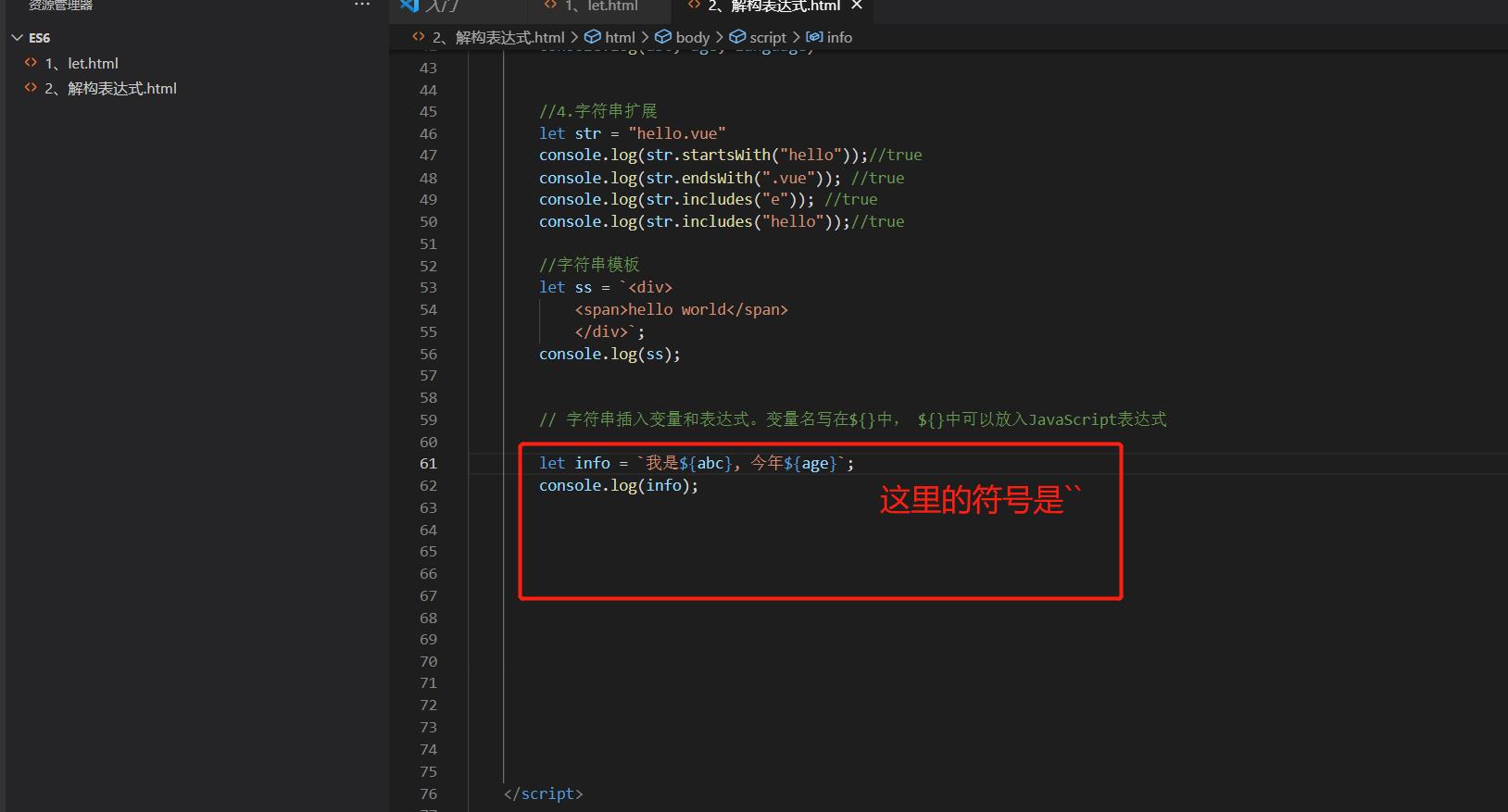
Task: Place cursor on let str = "hello.vue"
Action: point(632,133)
